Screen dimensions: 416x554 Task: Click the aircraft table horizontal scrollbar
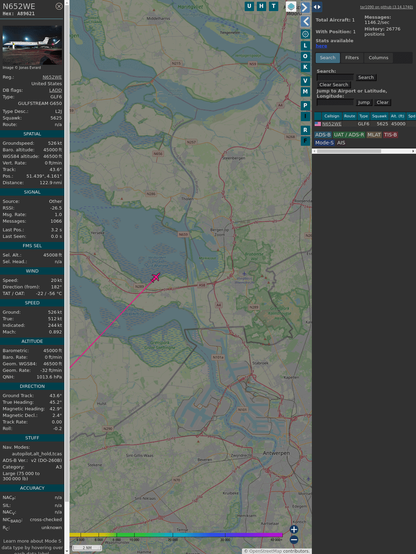(364, 151)
